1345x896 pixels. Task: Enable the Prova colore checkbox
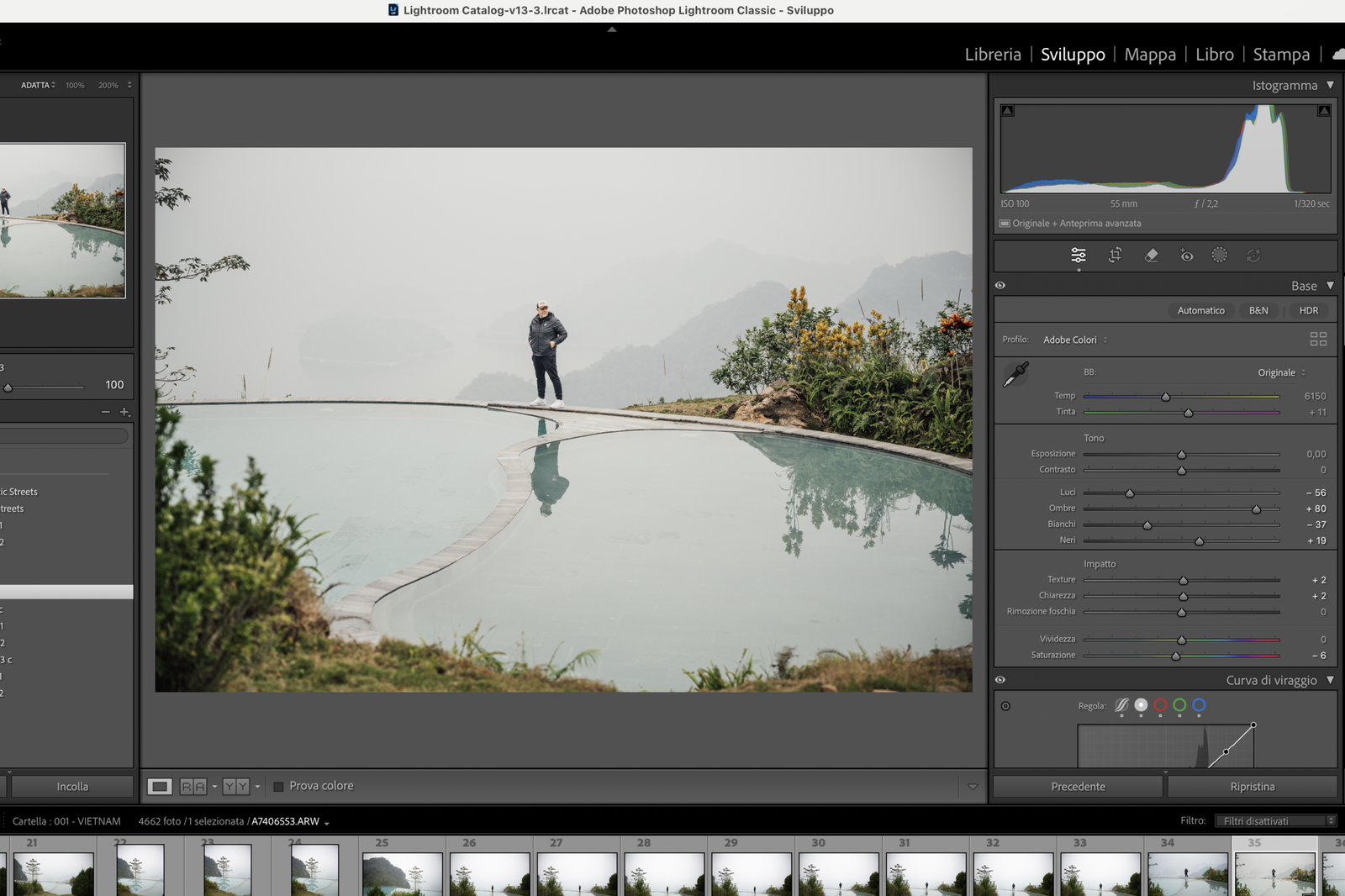[x=278, y=787]
